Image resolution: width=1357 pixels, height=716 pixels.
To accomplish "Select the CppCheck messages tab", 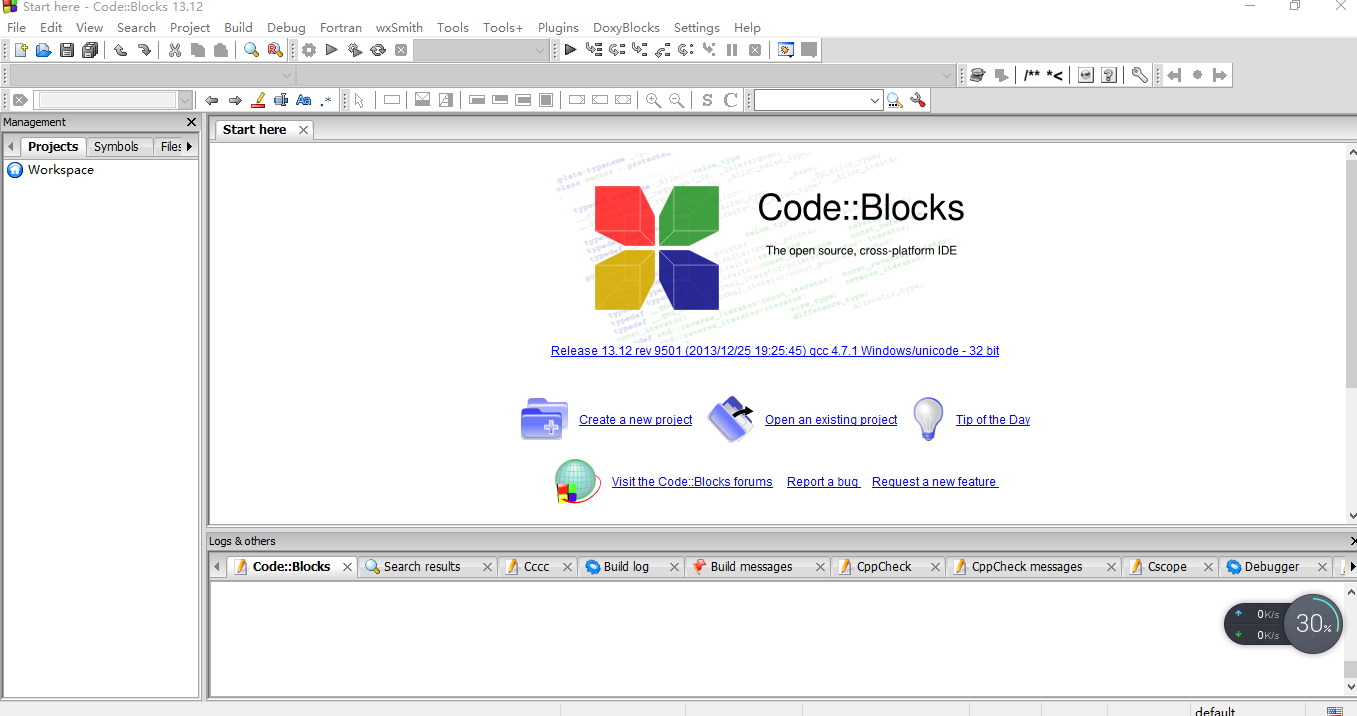I will click(1027, 566).
